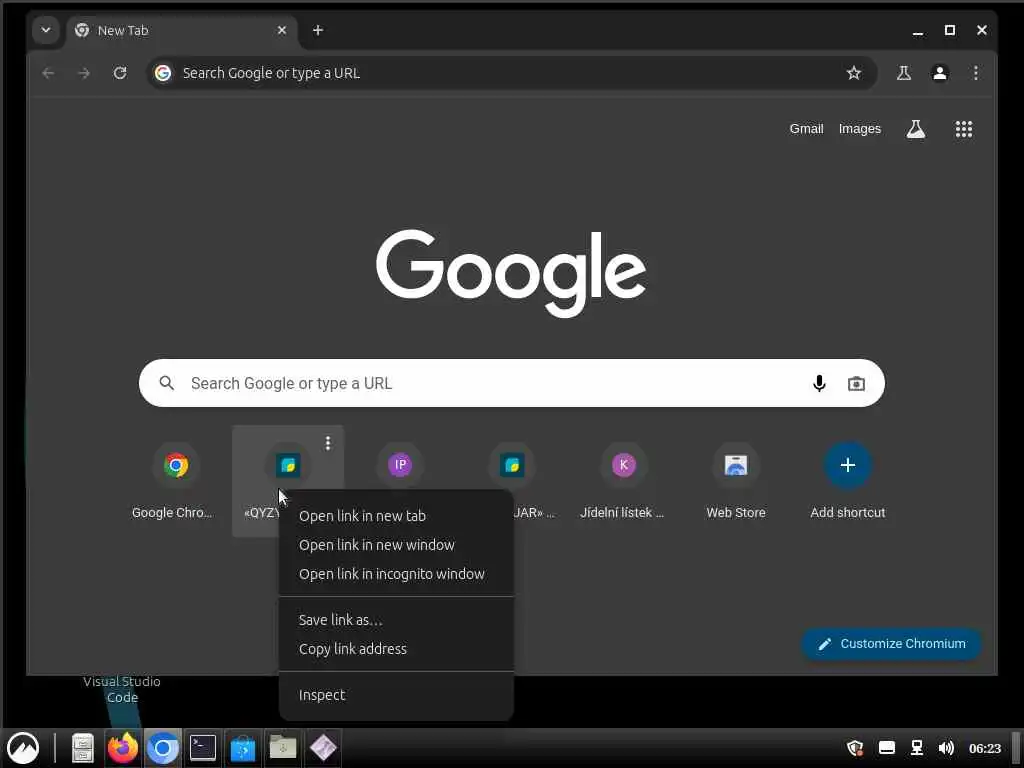The height and width of the screenshot is (768, 1024).
Task: Open Search Labs flask on page
Action: pos(916,129)
